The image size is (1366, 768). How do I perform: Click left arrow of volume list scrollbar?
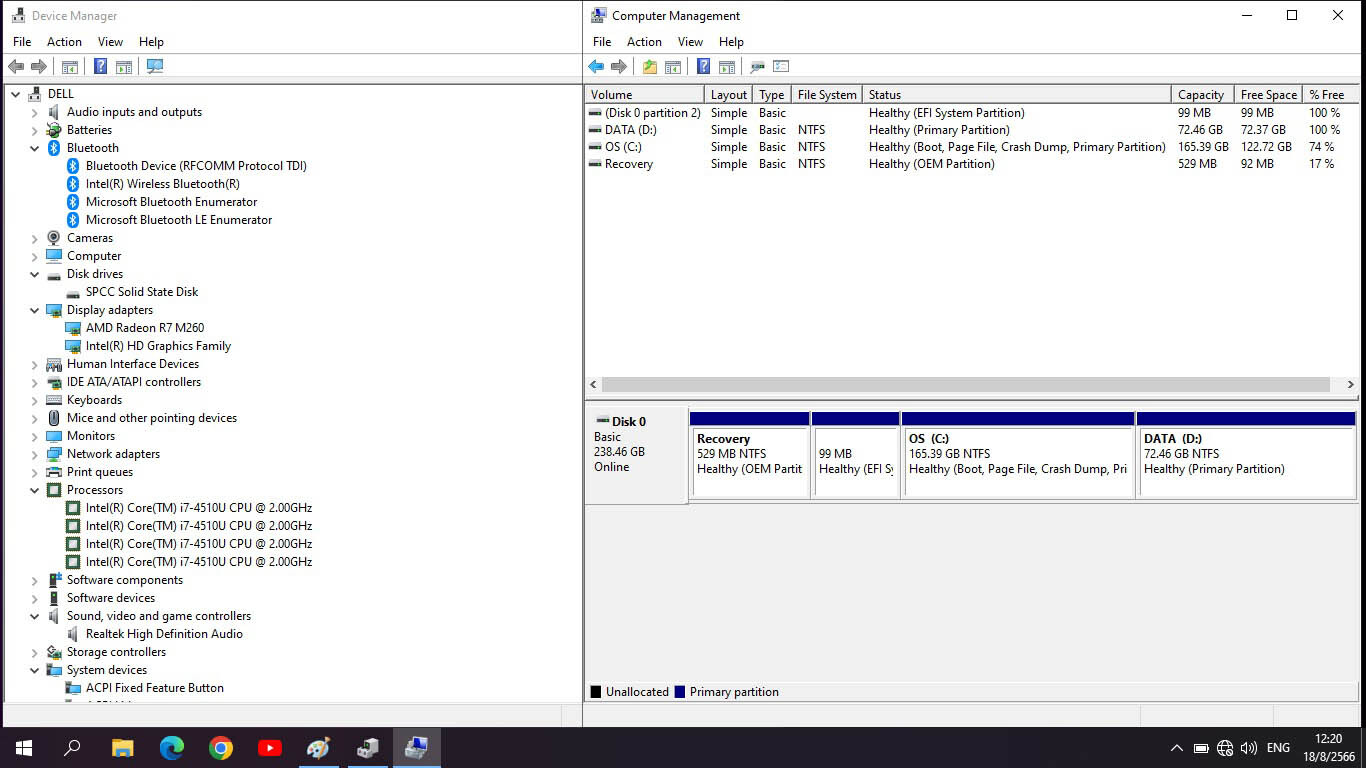(593, 384)
